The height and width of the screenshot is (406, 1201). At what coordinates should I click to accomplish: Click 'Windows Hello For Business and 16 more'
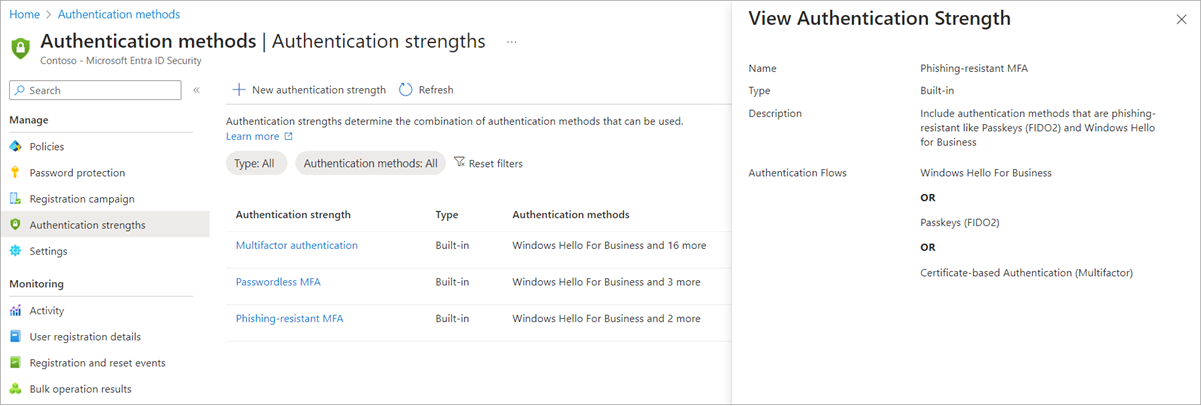[x=609, y=245]
